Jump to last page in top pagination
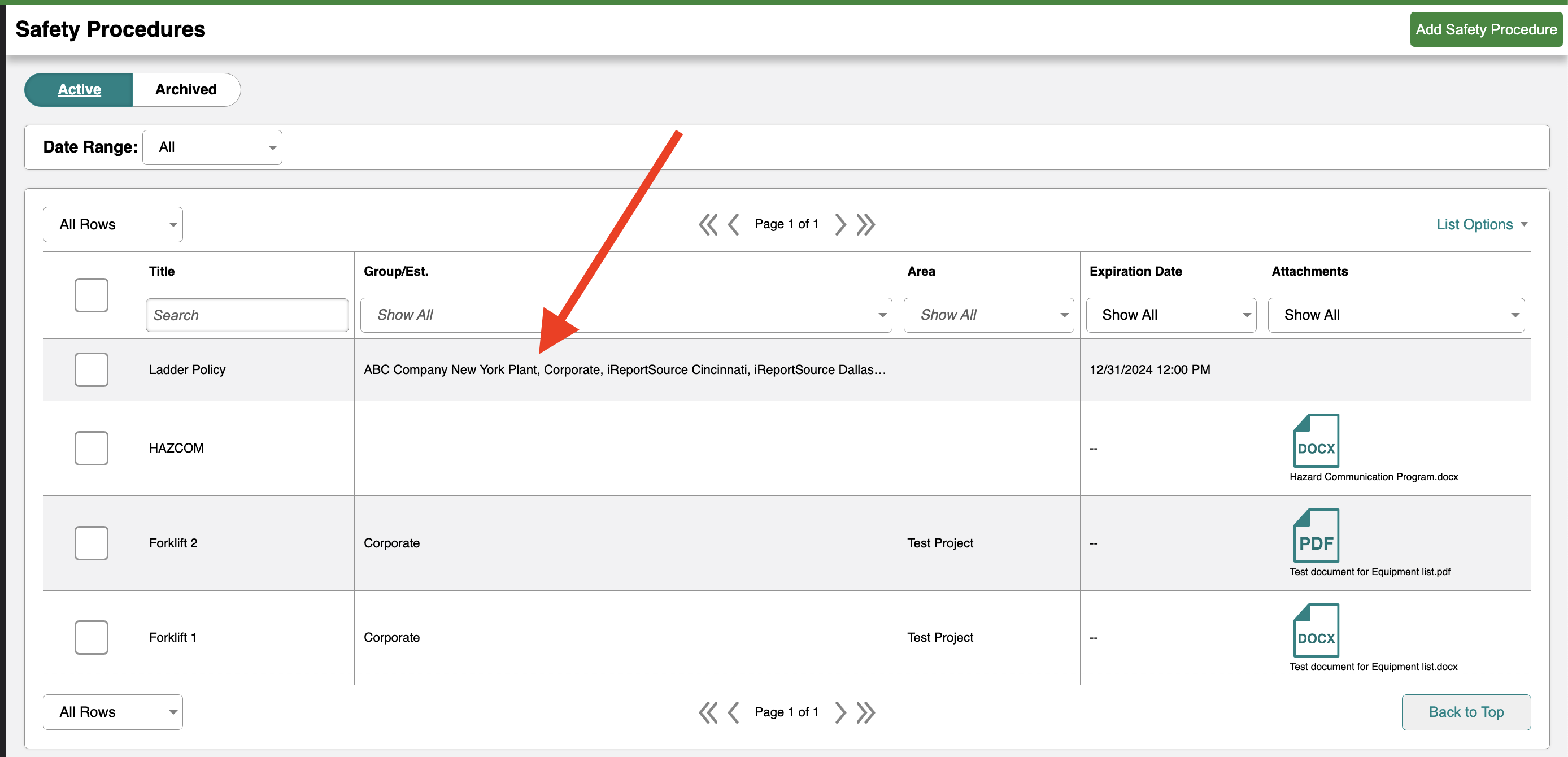 (865, 224)
